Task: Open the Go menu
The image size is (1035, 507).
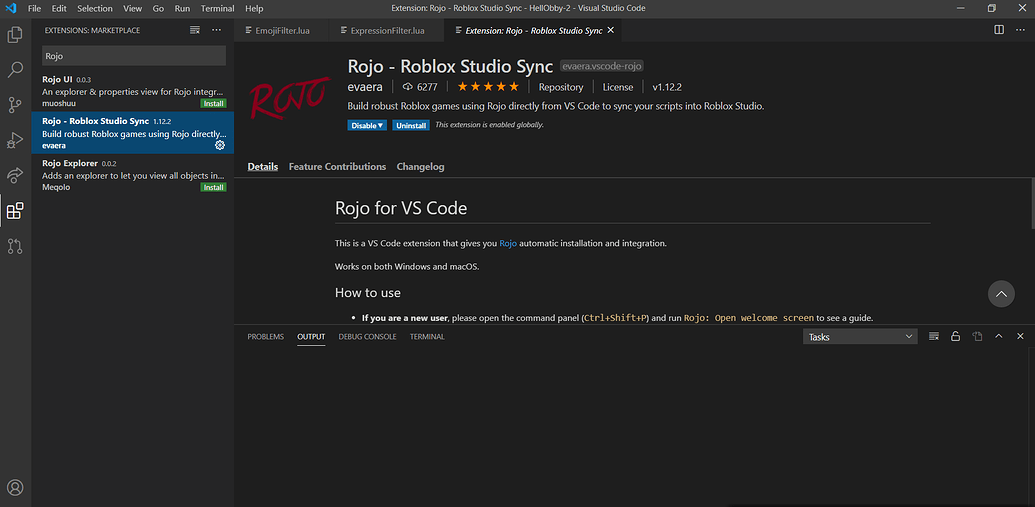Action: pyautogui.click(x=158, y=9)
